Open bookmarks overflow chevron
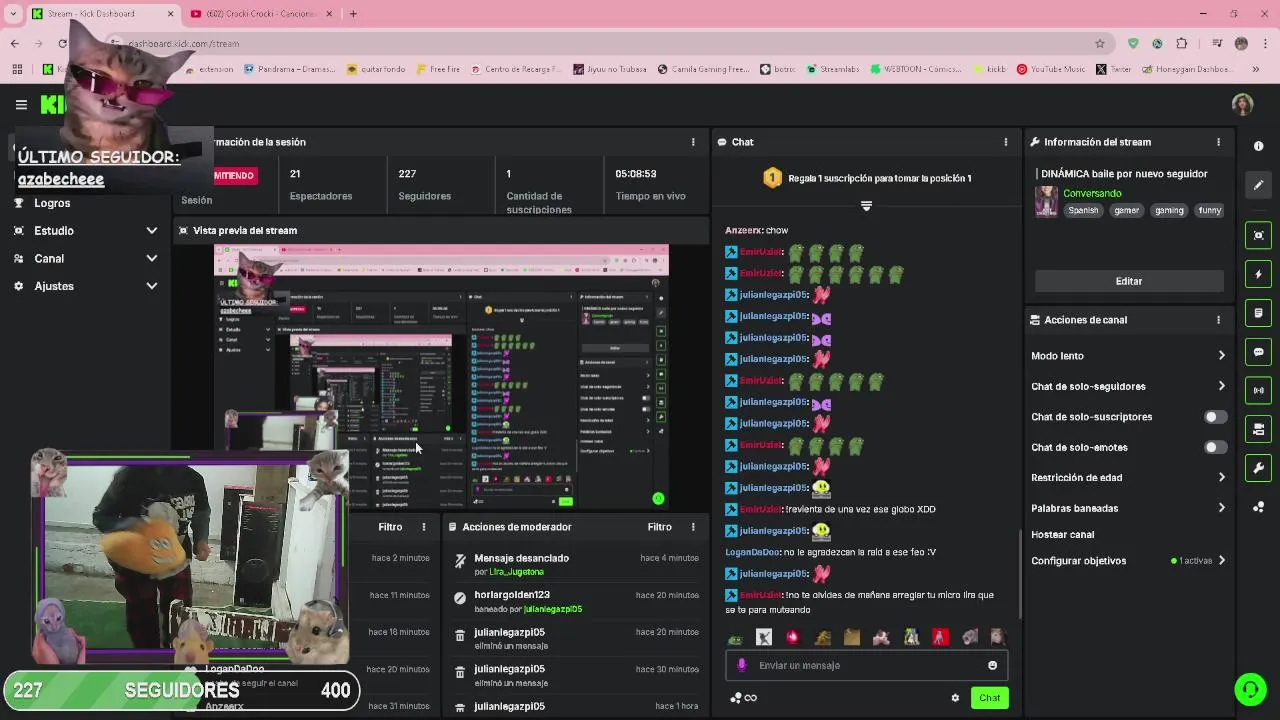The image size is (1280, 720). (1256, 69)
